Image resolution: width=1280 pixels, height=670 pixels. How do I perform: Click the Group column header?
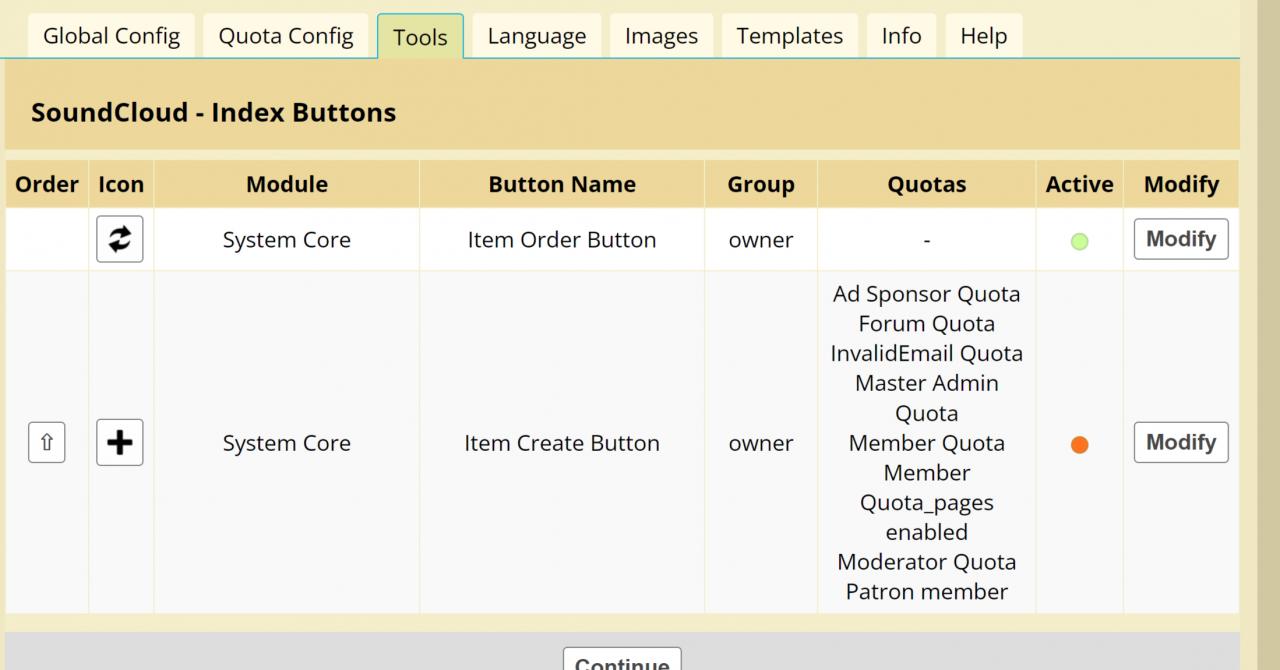tap(761, 184)
